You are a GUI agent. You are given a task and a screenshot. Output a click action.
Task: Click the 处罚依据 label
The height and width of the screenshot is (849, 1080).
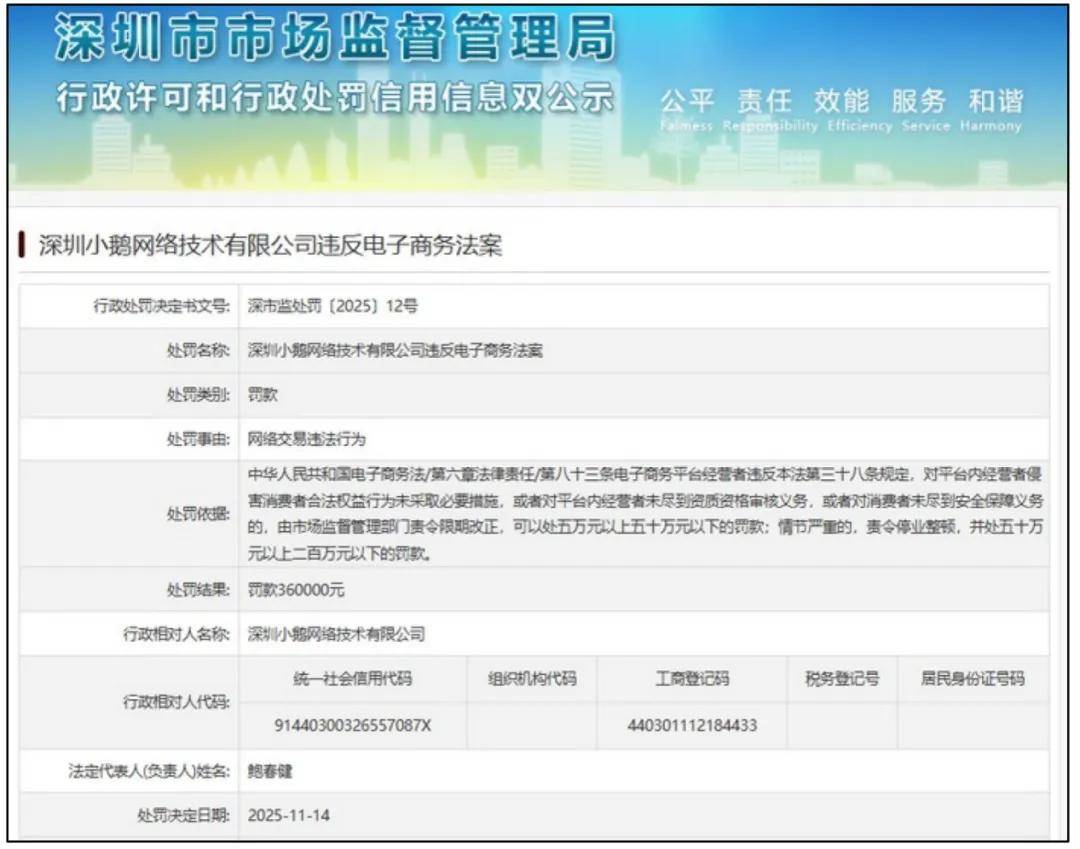coord(198,514)
